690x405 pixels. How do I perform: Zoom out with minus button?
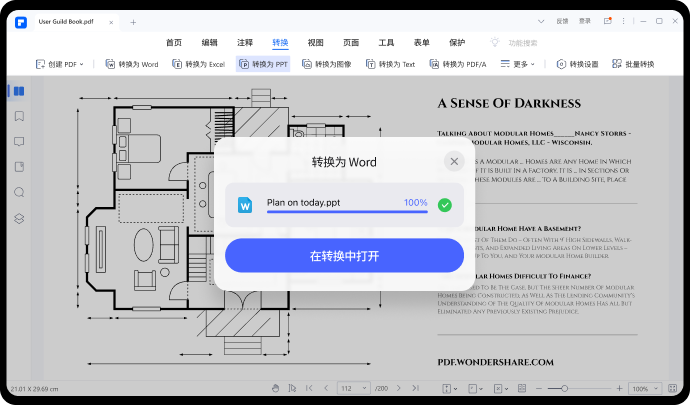click(x=539, y=388)
